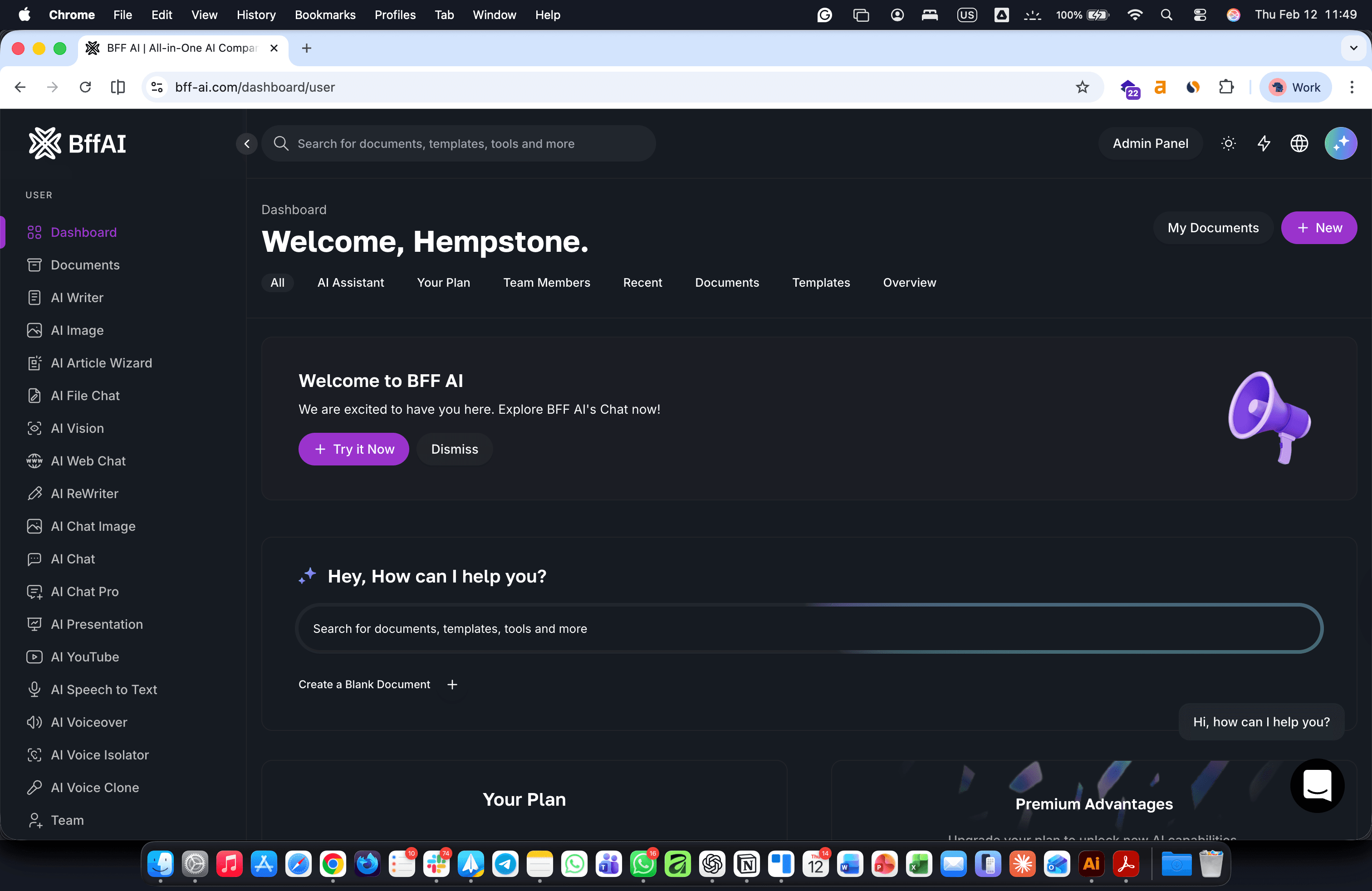Click Create a Blank Document plus
The width and height of the screenshot is (1372, 891).
(x=452, y=684)
